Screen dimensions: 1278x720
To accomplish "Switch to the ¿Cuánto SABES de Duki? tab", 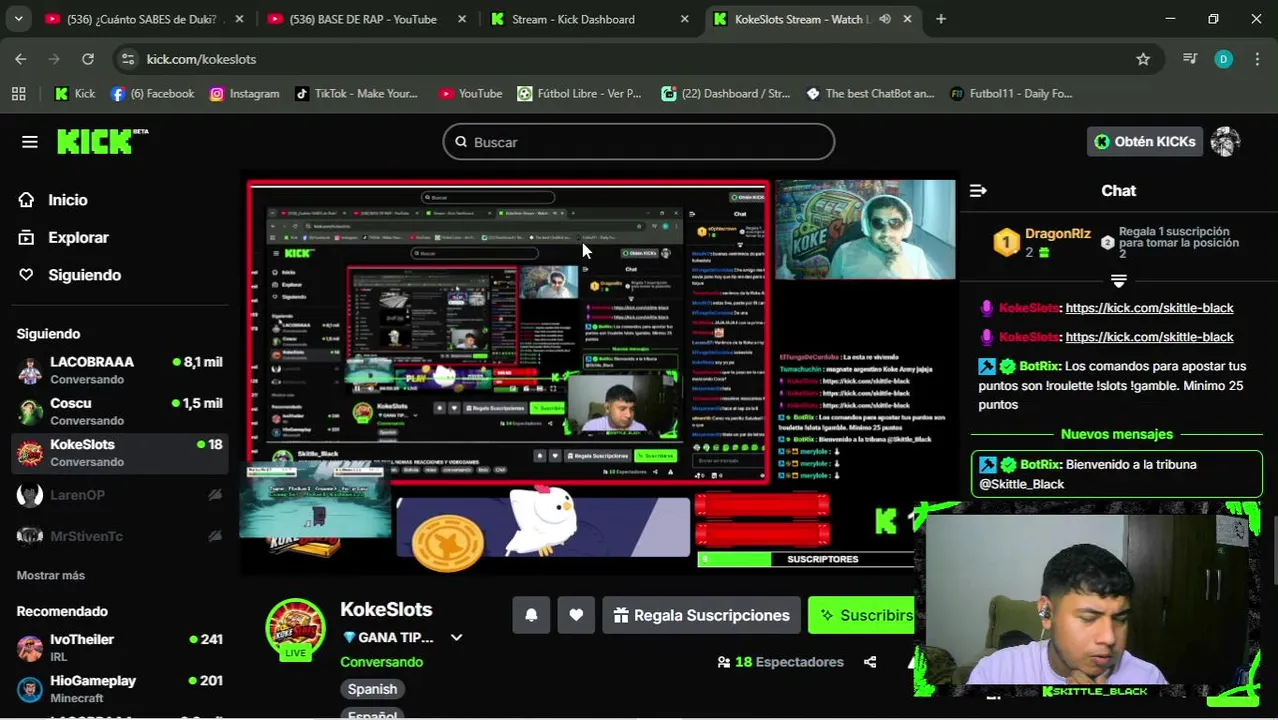I will coord(142,19).
